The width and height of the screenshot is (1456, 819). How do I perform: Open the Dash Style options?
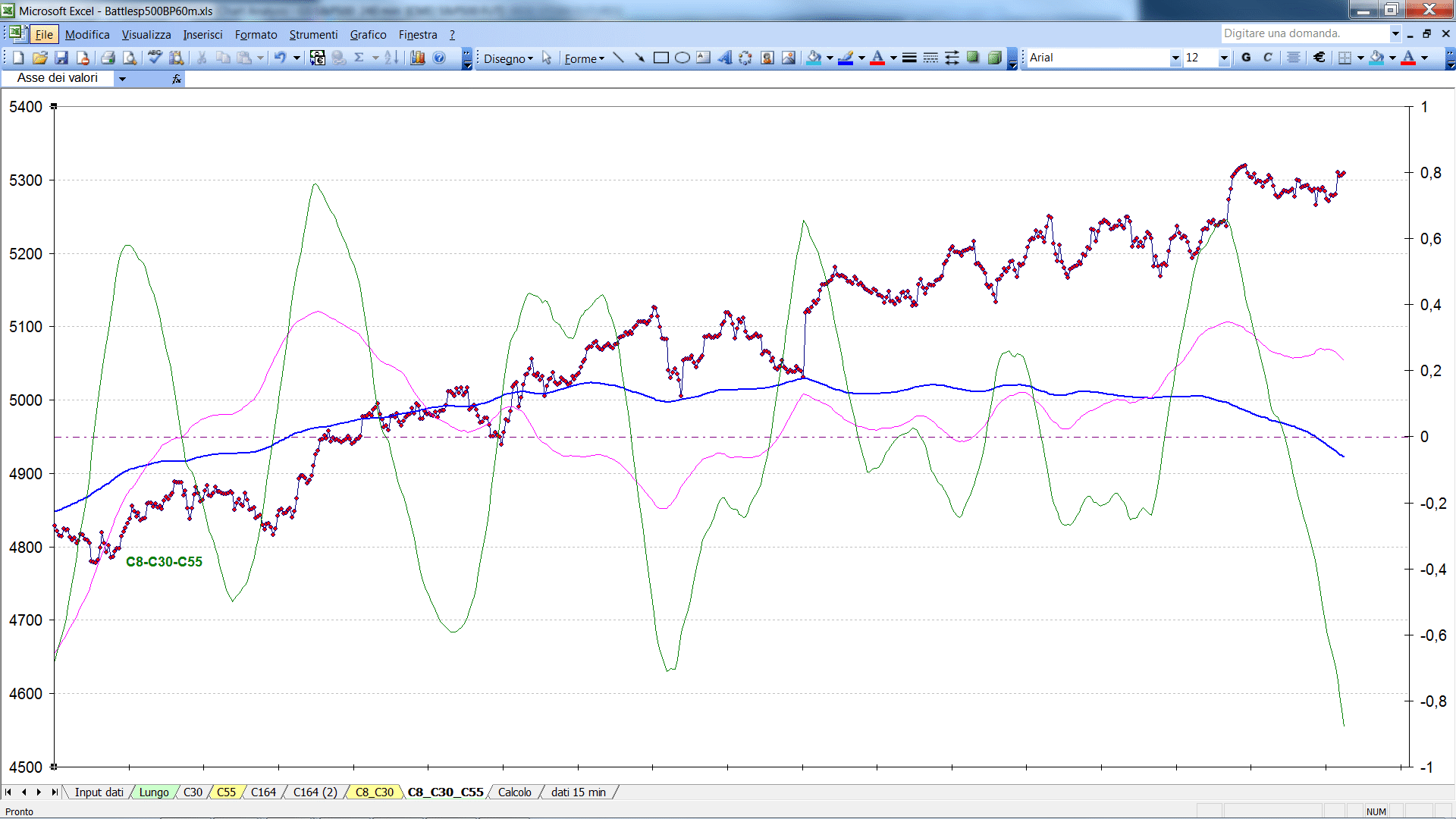pyautogui.click(x=930, y=58)
